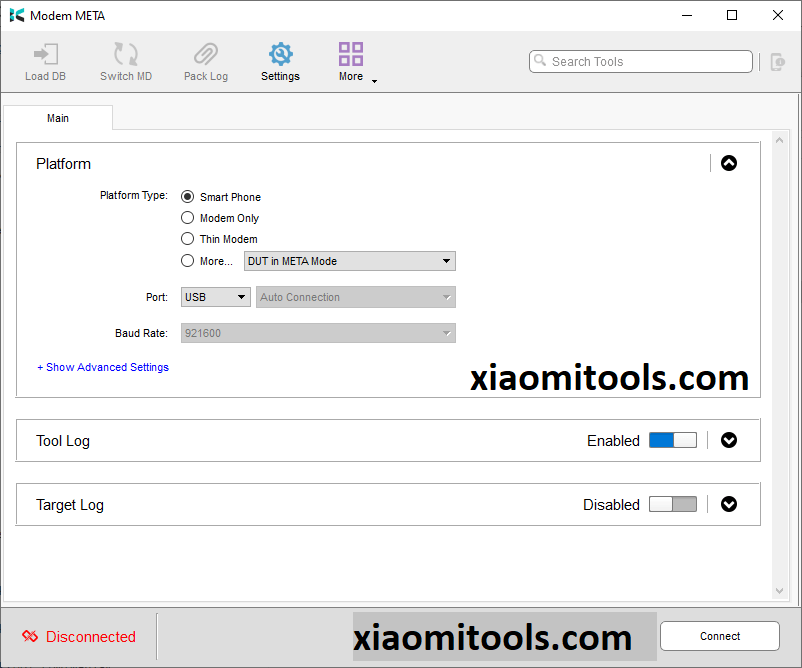Screen dimensions: 802x668
Task: Toggle the Tool Log enabled switch
Action: (x=672, y=440)
